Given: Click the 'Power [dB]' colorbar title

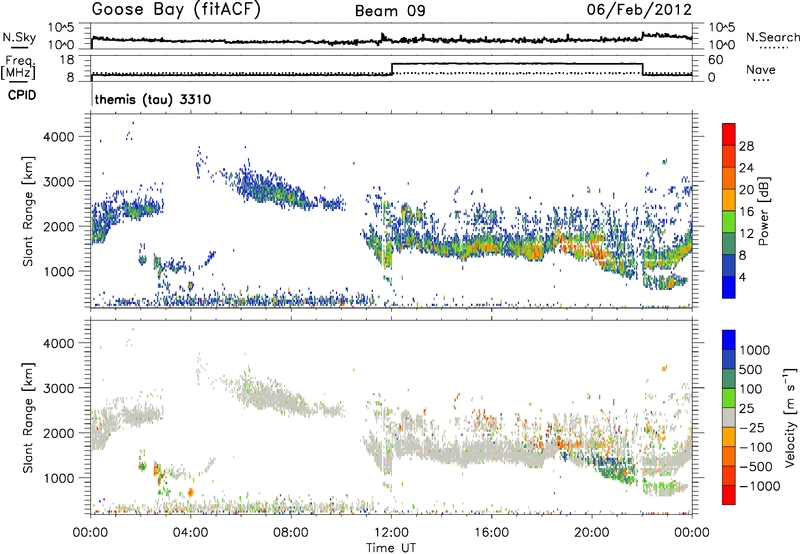Looking at the screenshot, I should coord(764,211).
